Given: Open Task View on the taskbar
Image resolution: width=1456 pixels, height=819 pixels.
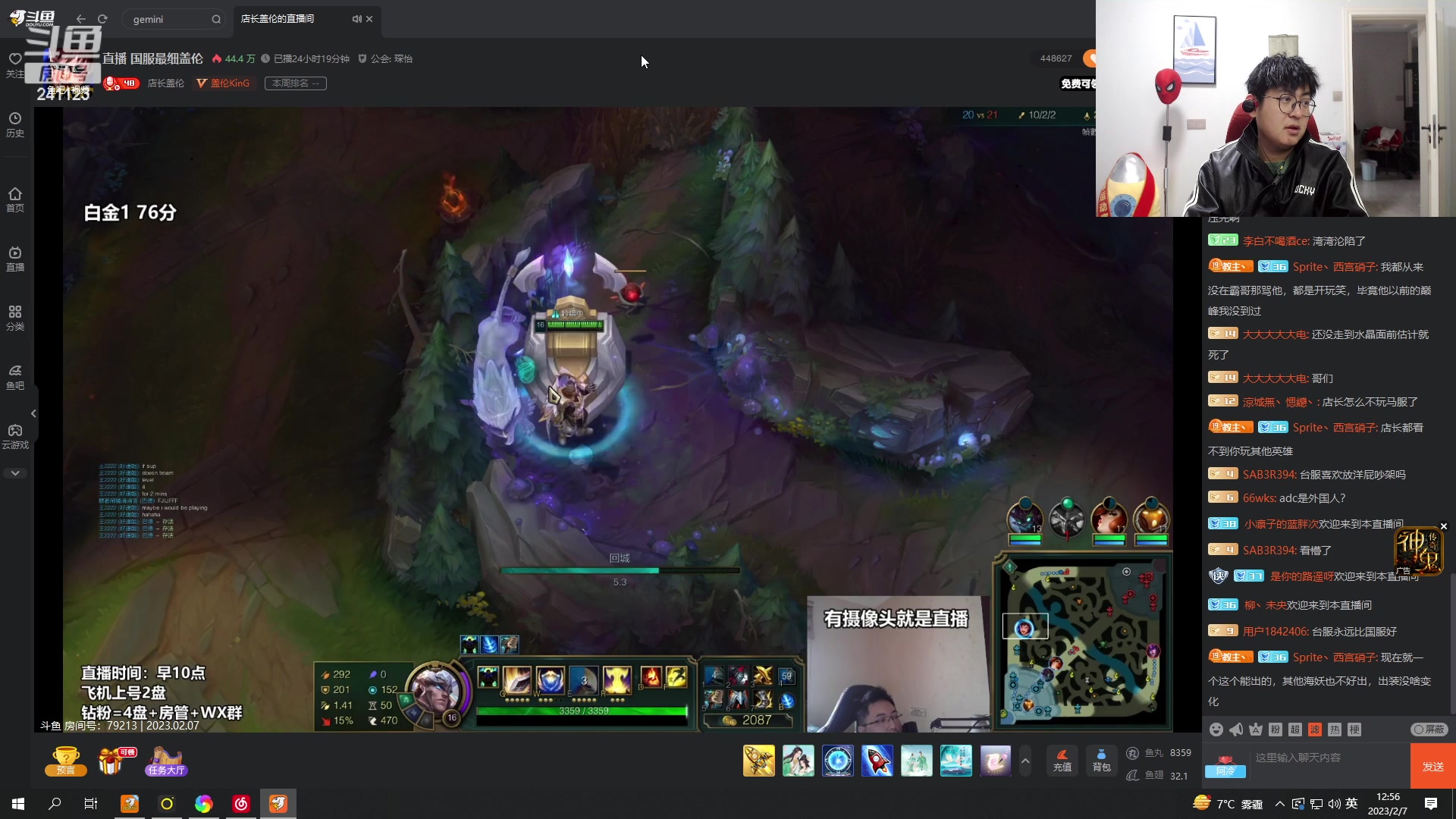Looking at the screenshot, I should pos(91,804).
